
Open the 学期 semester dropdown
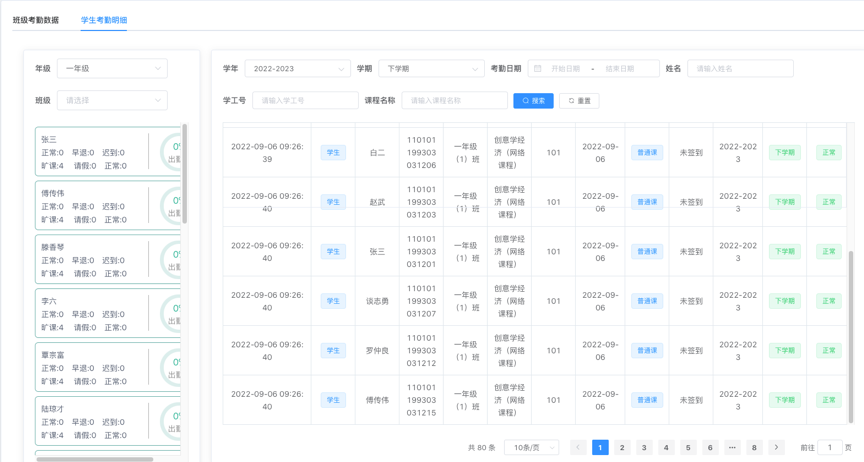[x=431, y=69]
